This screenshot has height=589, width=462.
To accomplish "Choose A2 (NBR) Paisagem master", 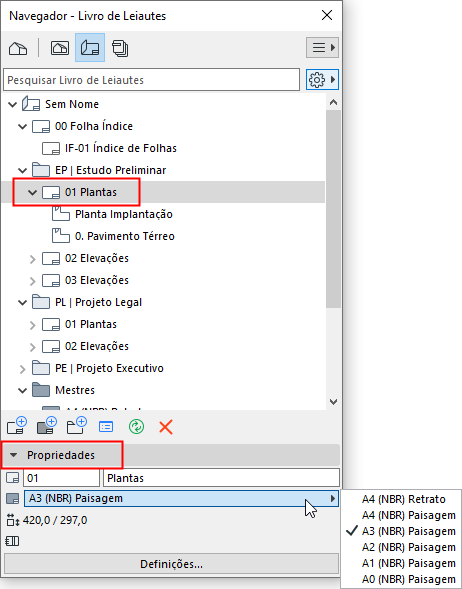I will click(409, 547).
